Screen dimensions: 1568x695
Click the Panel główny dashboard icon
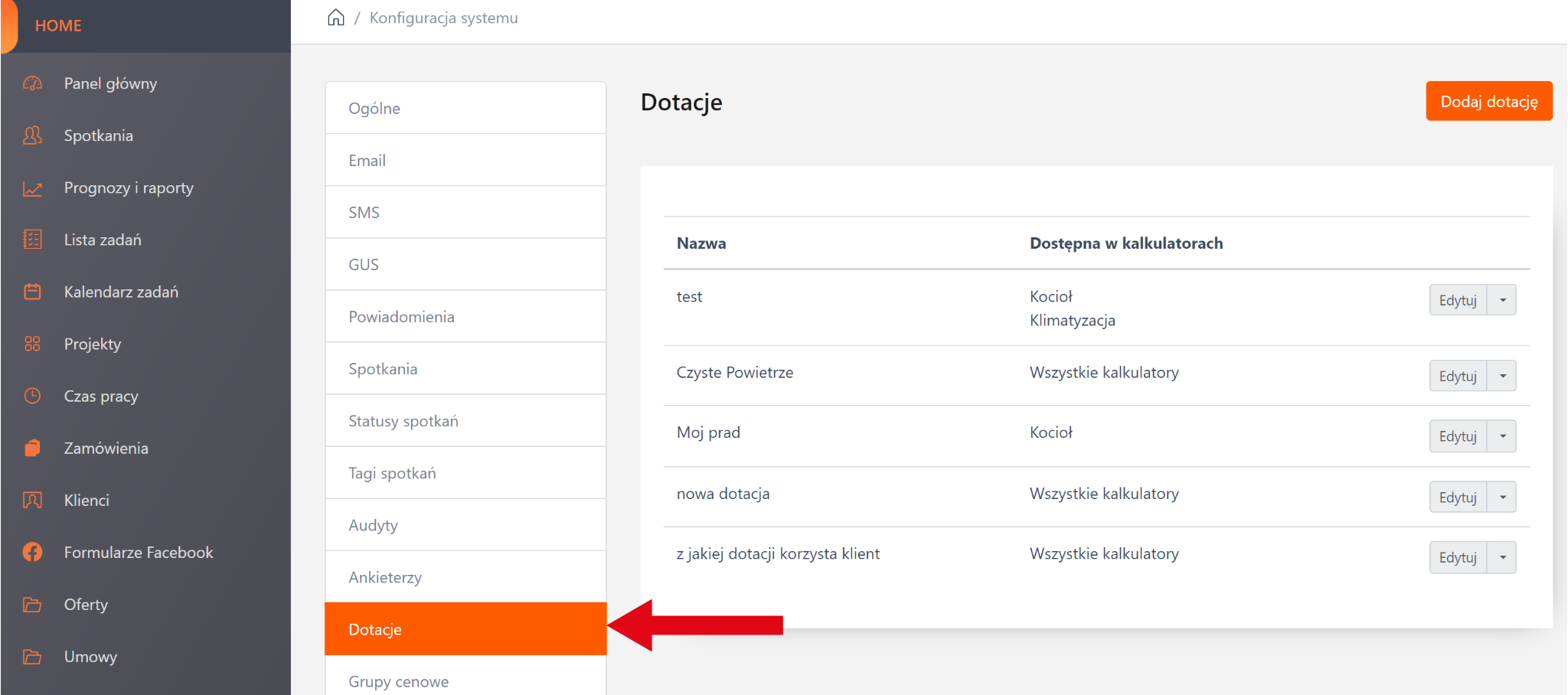pos(32,83)
